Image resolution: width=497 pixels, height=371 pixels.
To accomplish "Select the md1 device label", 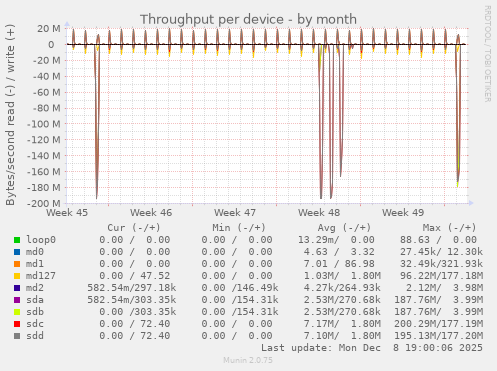I will (x=35, y=264).
